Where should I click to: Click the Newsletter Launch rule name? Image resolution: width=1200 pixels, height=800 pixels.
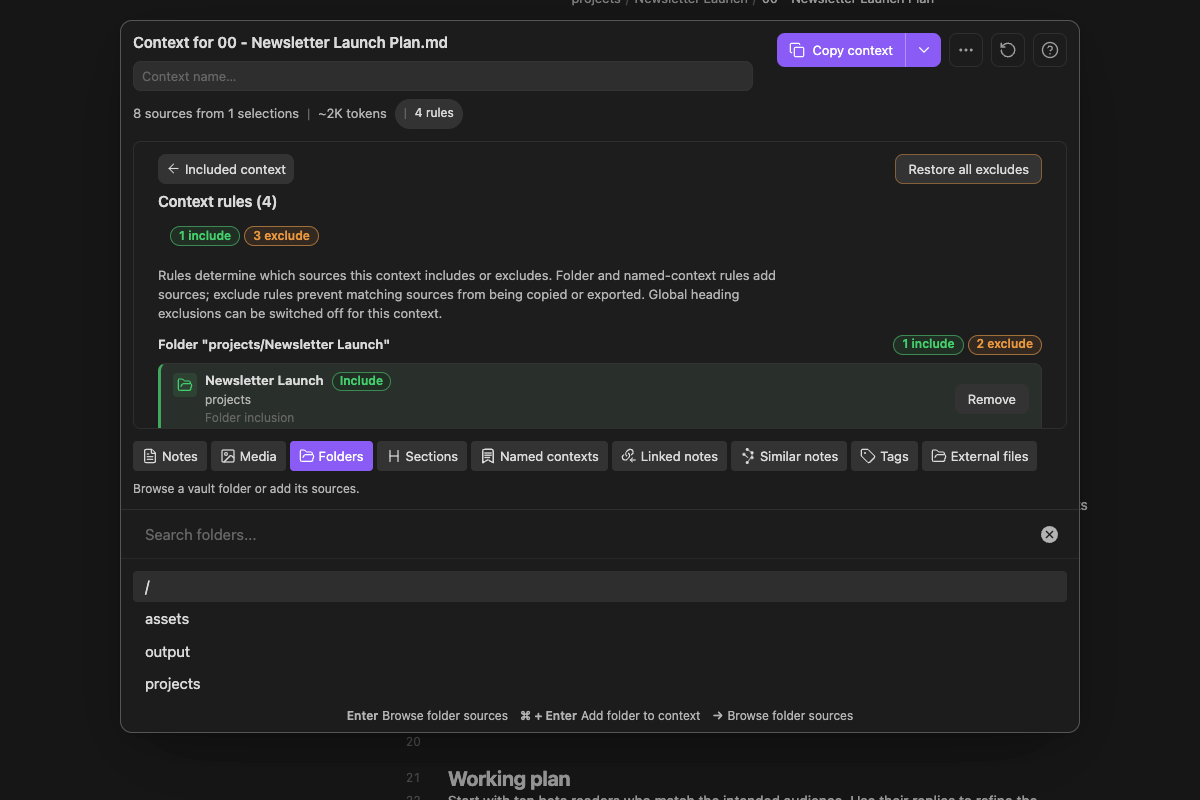click(x=264, y=380)
